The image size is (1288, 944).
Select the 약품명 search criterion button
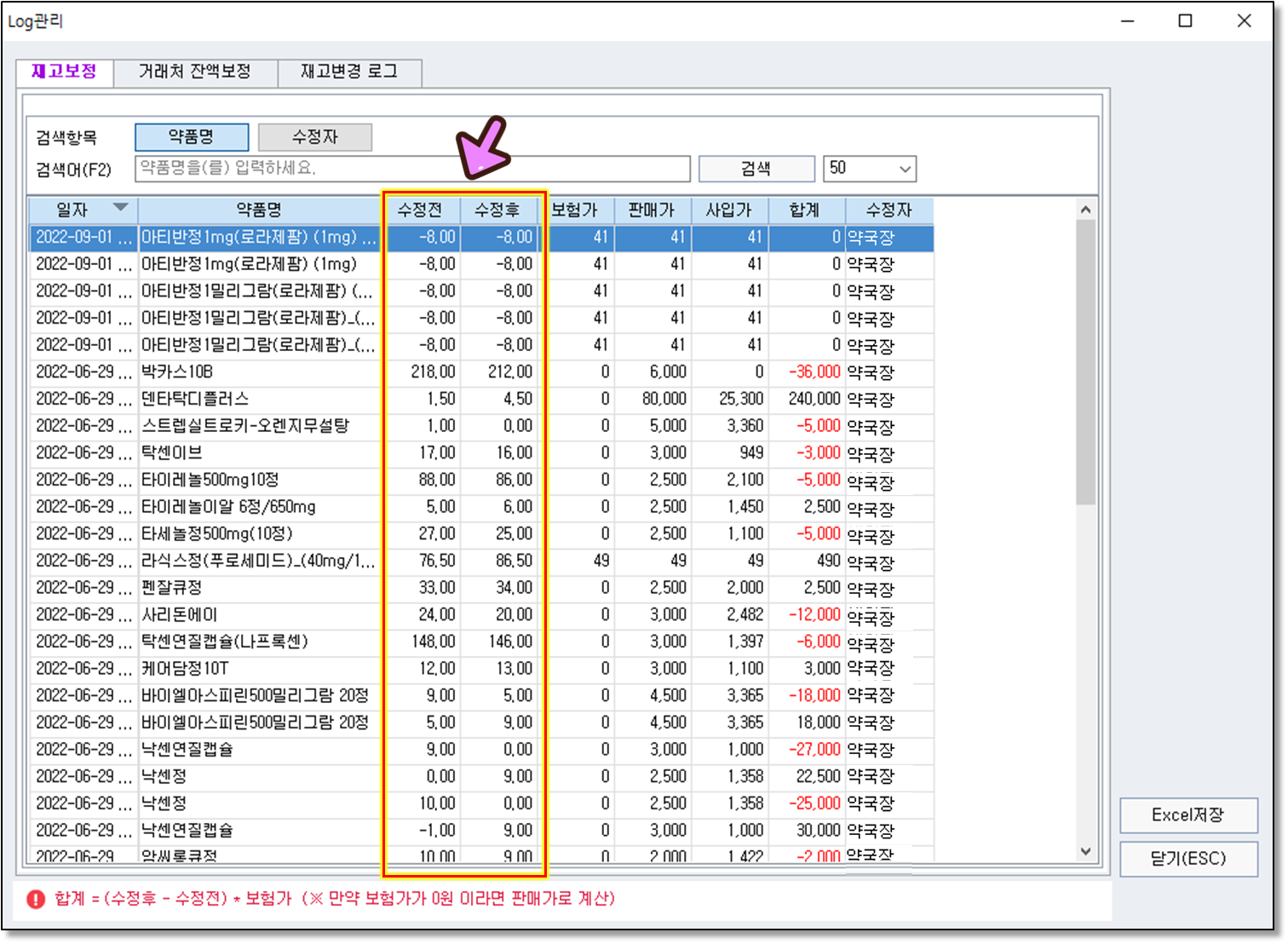tap(192, 137)
